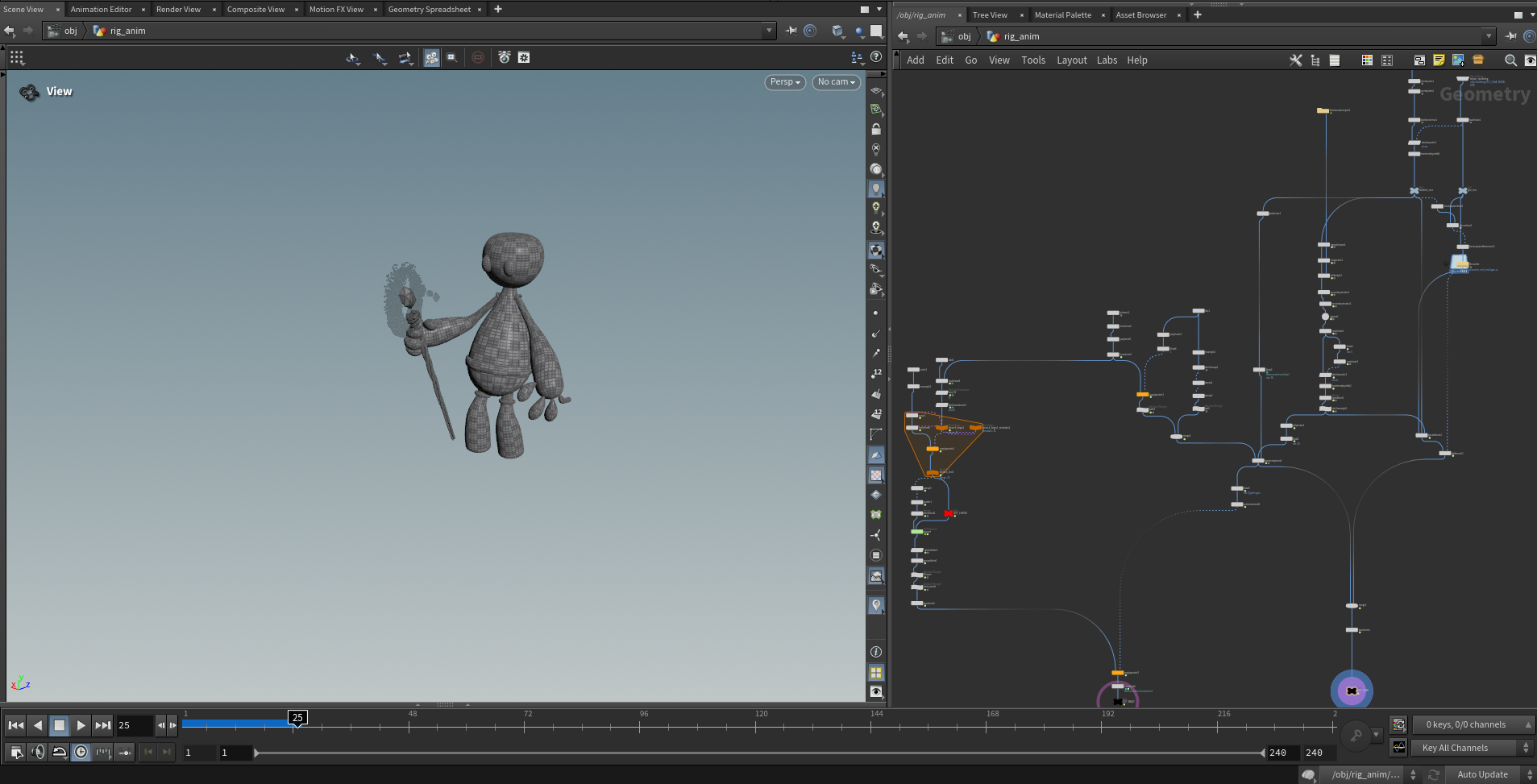Image resolution: width=1537 pixels, height=784 pixels.
Task: Toggle network editor display eye icon
Action: [1530, 60]
